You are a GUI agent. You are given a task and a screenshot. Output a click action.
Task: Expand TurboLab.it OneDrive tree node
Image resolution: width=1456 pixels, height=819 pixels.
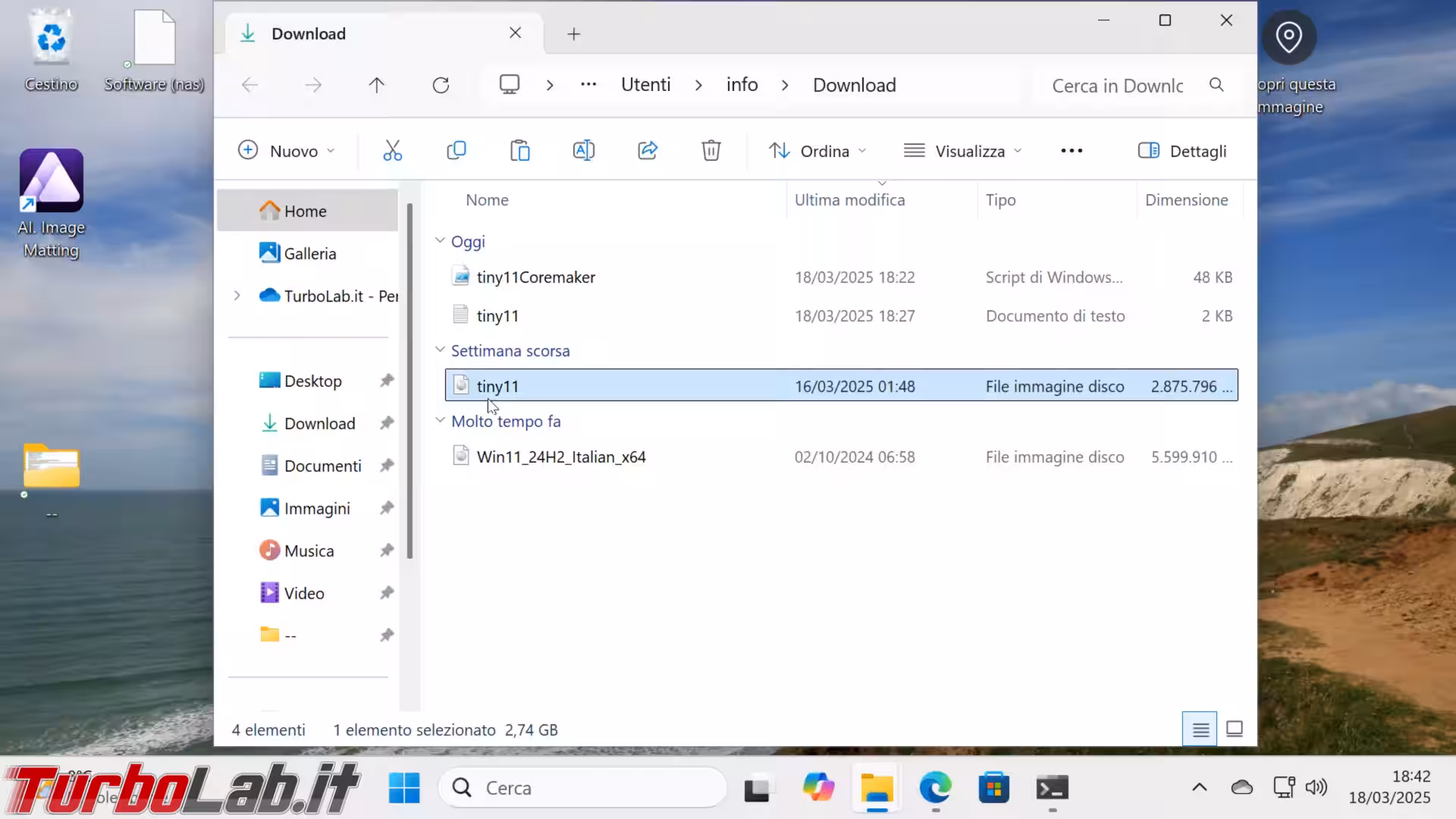[x=237, y=296]
